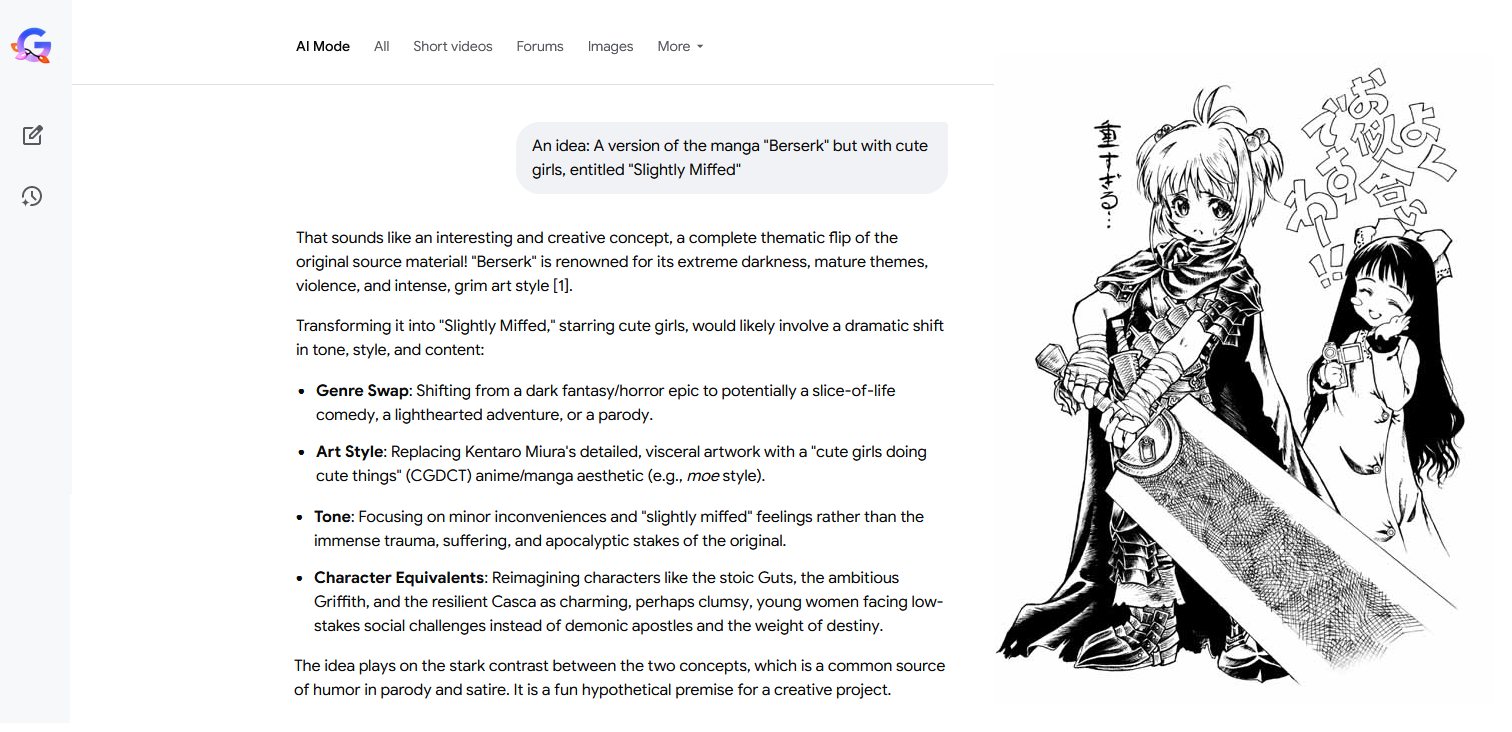1512x732 pixels.
Task: Click the line starting "Transforming it into"
Action: coord(620,326)
